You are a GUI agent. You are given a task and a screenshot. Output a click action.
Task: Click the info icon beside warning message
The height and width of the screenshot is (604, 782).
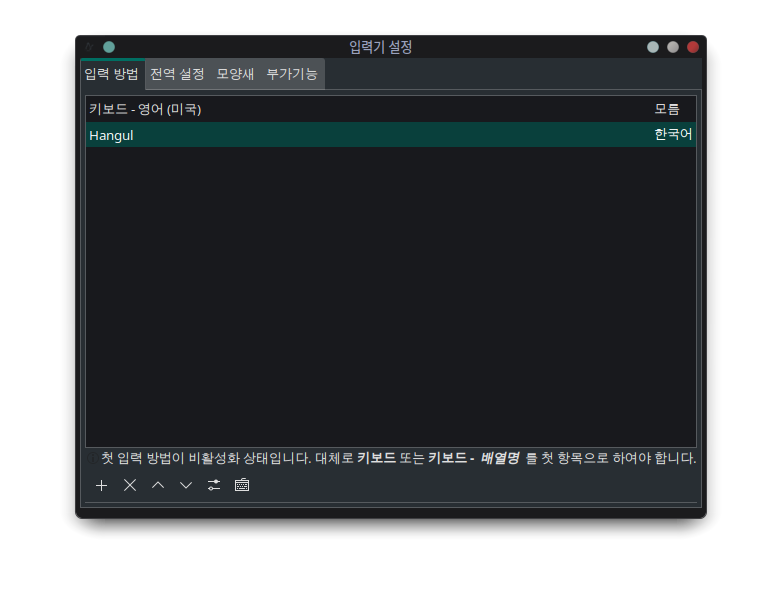(92, 458)
